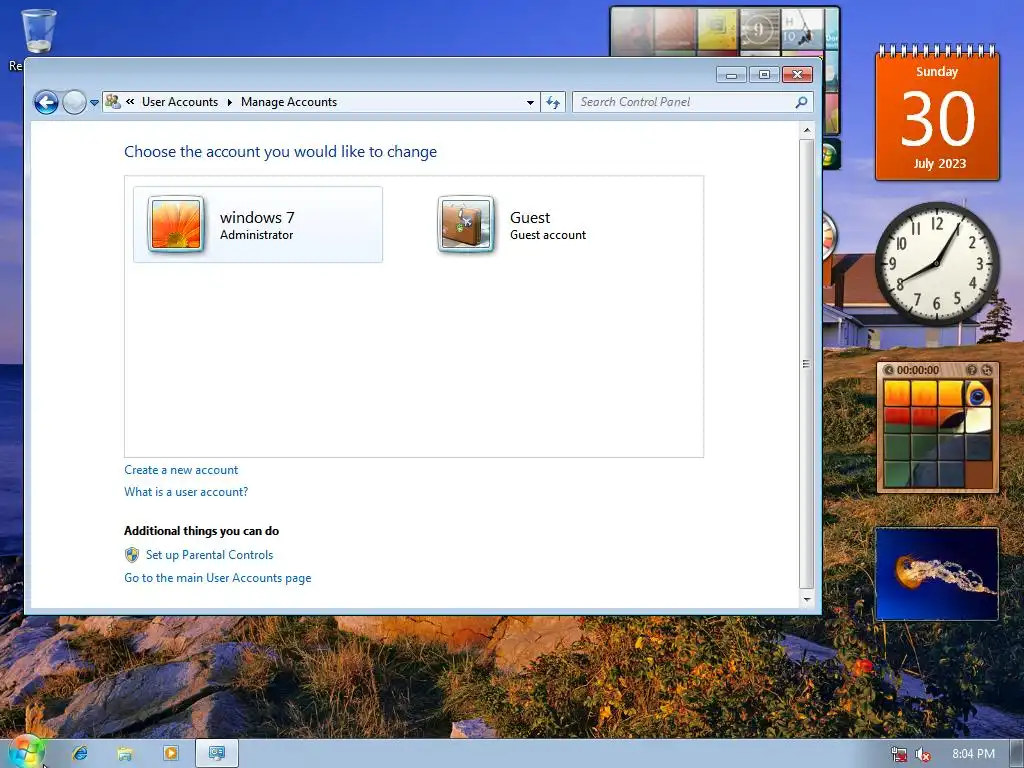This screenshot has width=1024, height=768.
Task: Open Windows Media Player from taskbar
Action: point(170,753)
